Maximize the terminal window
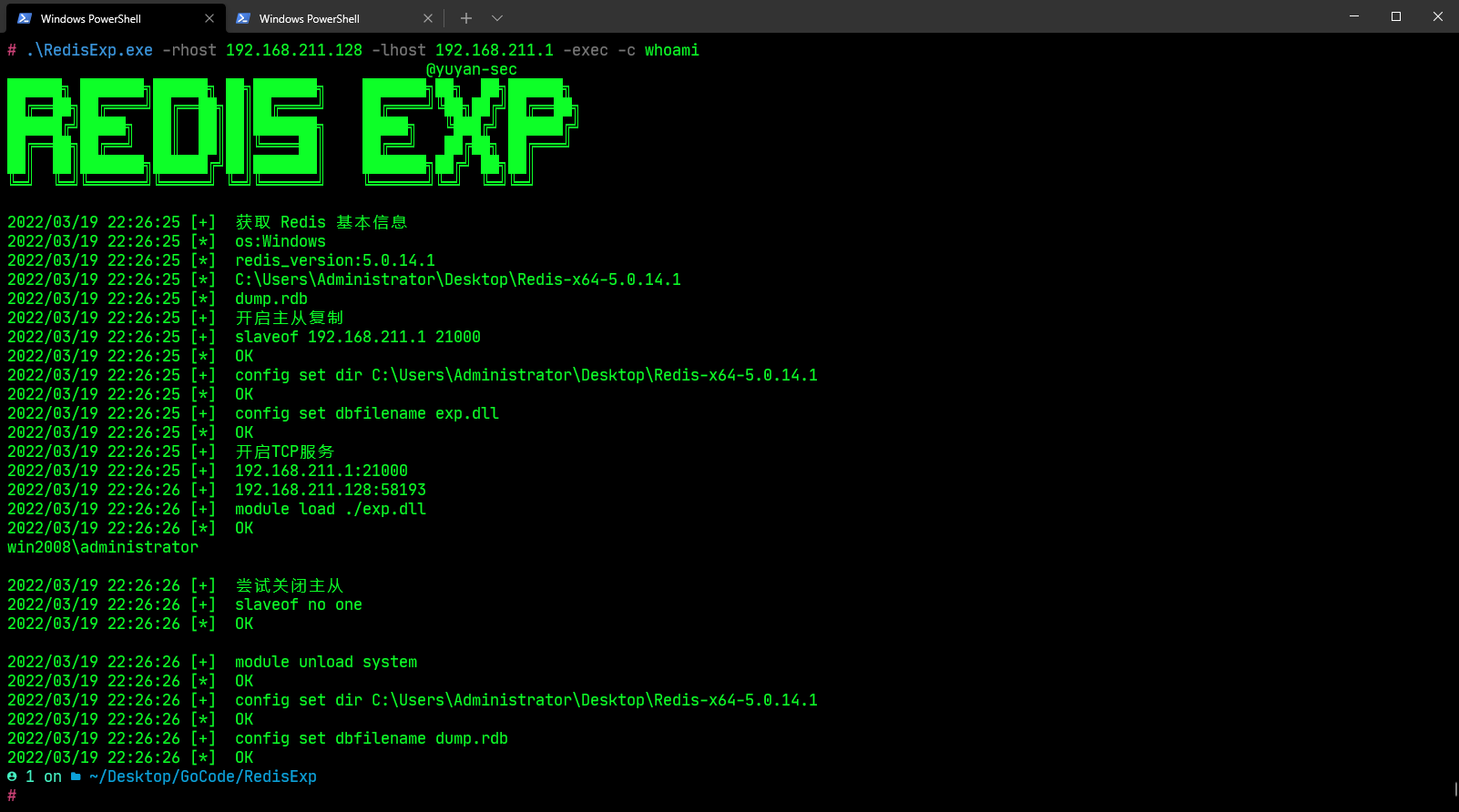This screenshot has width=1459, height=812. coord(1396,16)
